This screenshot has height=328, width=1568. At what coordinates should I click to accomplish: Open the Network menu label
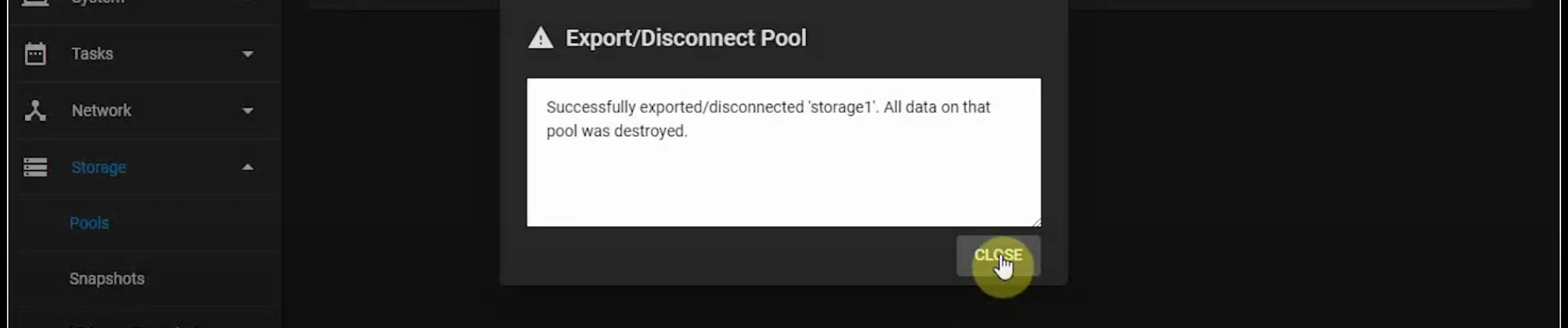pos(101,111)
